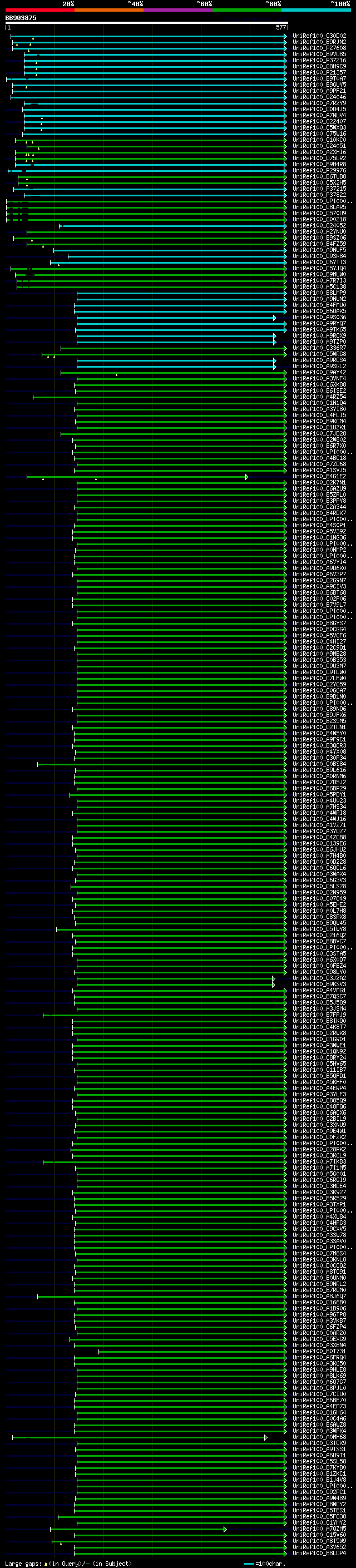Click hit UniRef100_B9H4R8
Screen dimensions: 356x1568
[x=319, y=164]
